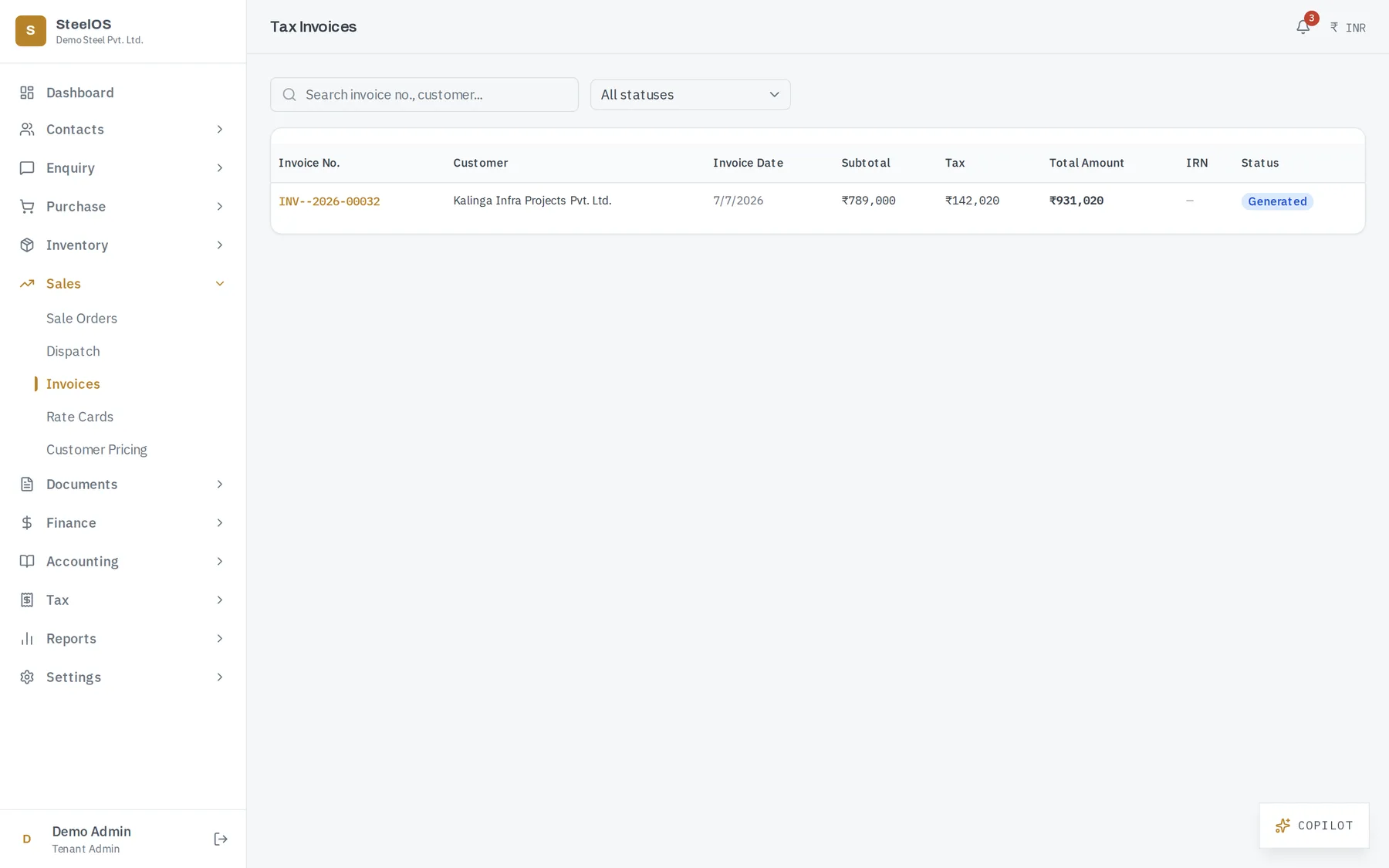Open the Copilot assistant
The width and height of the screenshot is (1389, 868).
[1314, 826]
